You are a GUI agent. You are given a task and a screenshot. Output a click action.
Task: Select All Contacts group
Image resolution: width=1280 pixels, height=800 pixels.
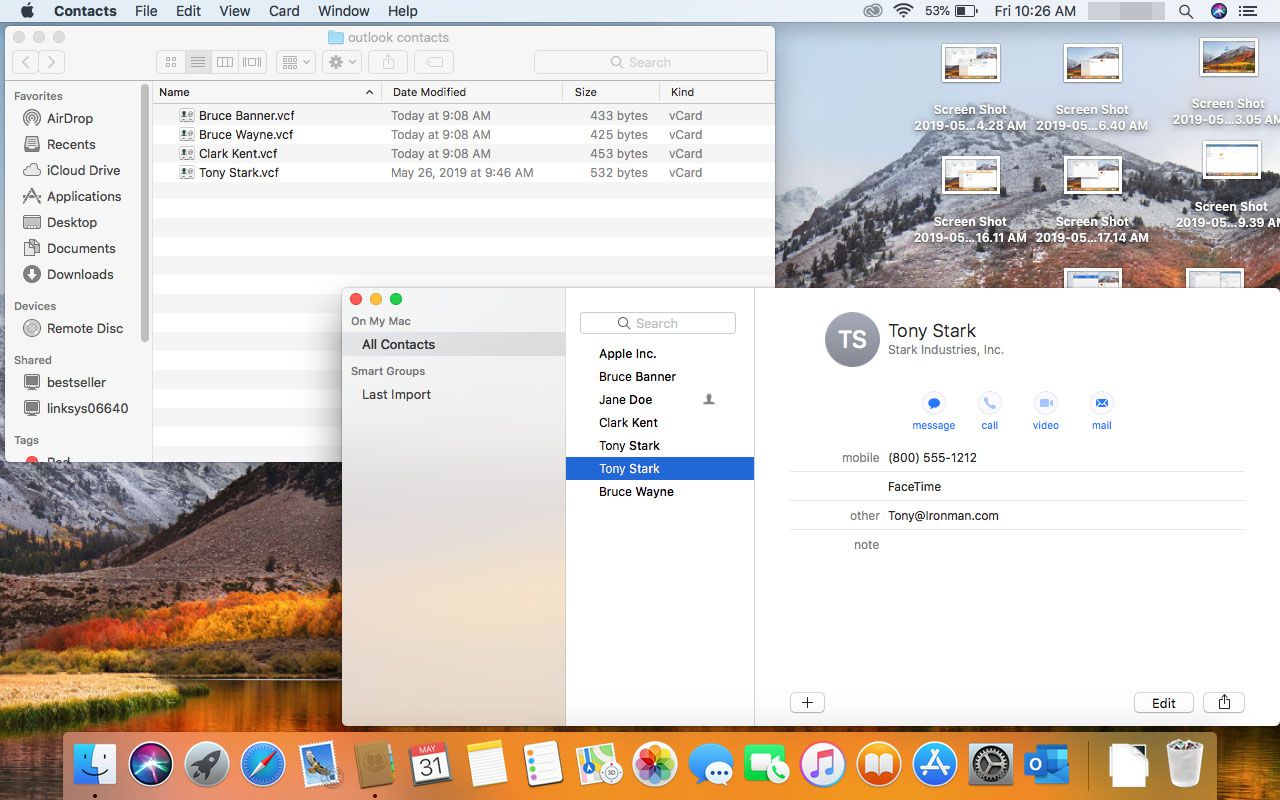pyautogui.click(x=453, y=344)
